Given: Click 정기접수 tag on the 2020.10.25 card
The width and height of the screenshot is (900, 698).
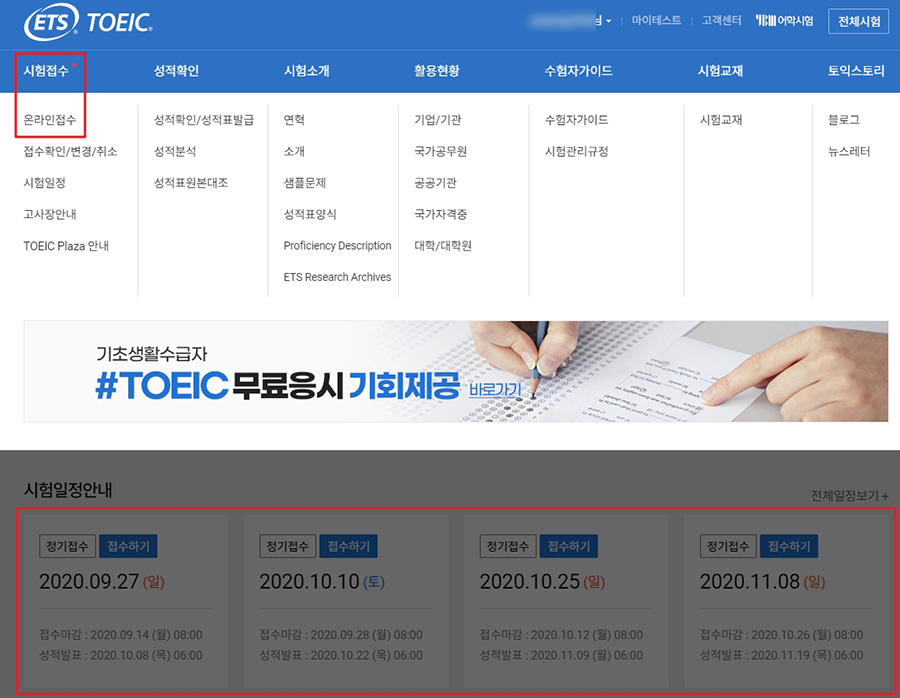Looking at the screenshot, I should (x=508, y=546).
